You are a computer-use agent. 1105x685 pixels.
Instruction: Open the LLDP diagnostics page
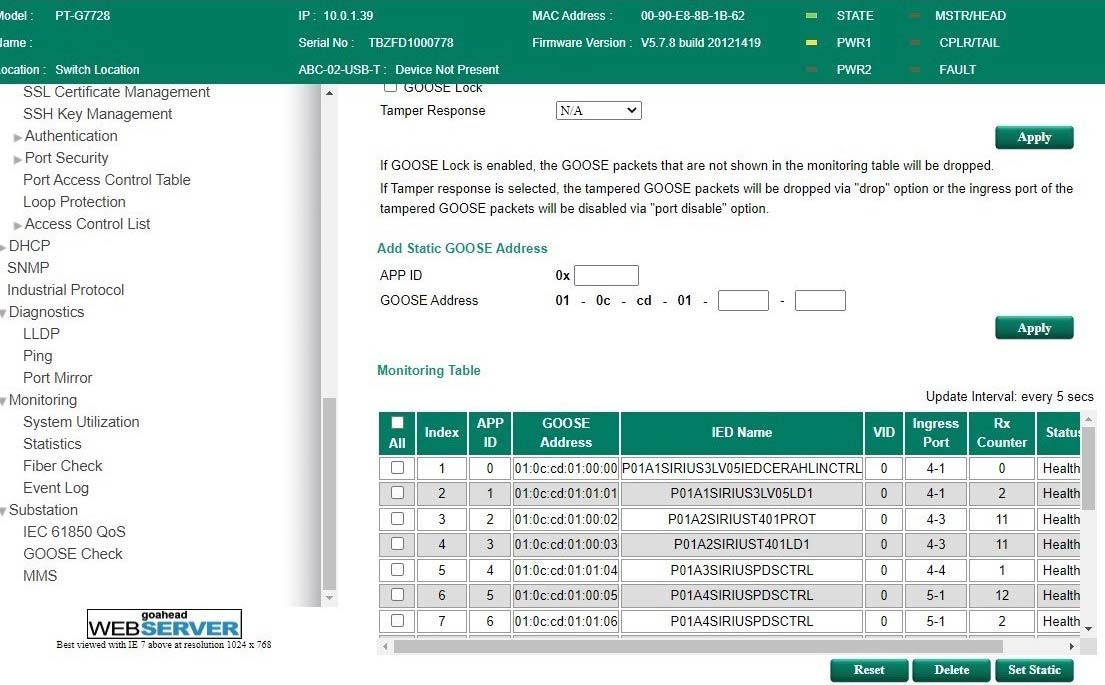tap(42, 333)
